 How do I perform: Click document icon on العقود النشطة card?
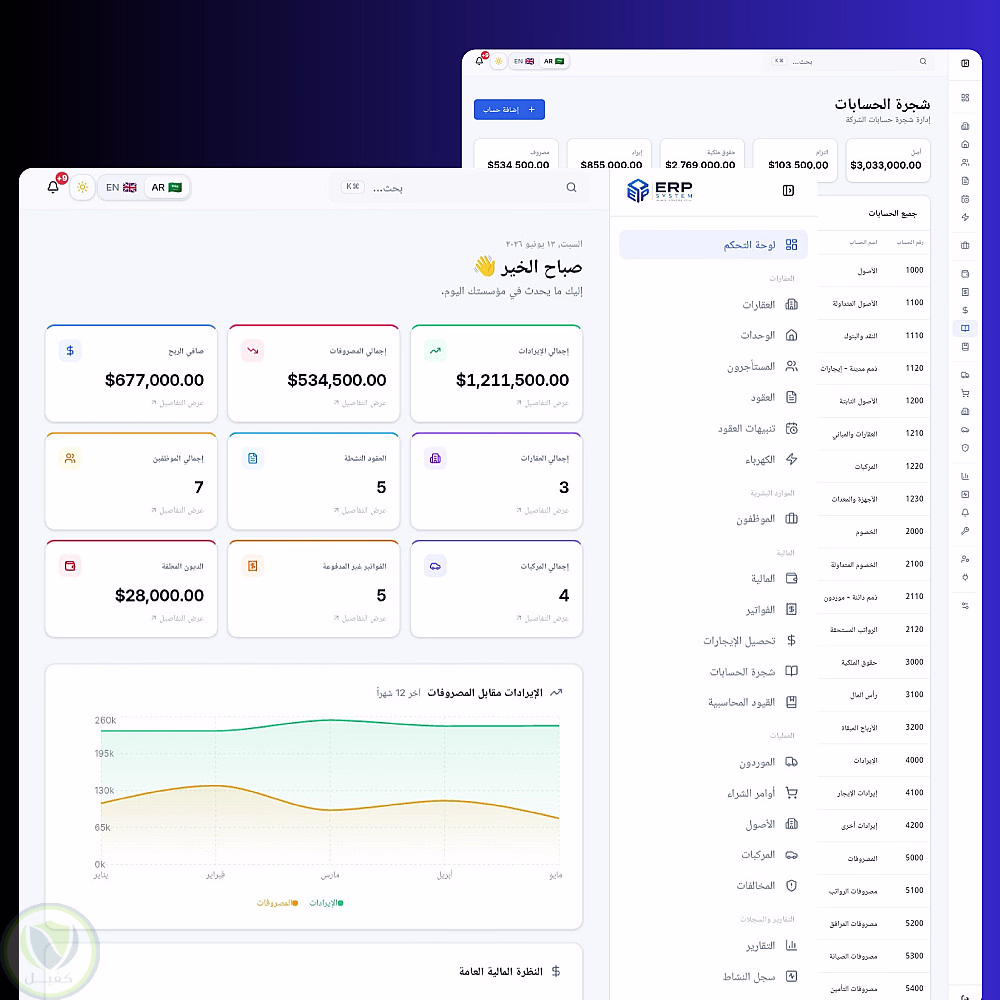253,459
